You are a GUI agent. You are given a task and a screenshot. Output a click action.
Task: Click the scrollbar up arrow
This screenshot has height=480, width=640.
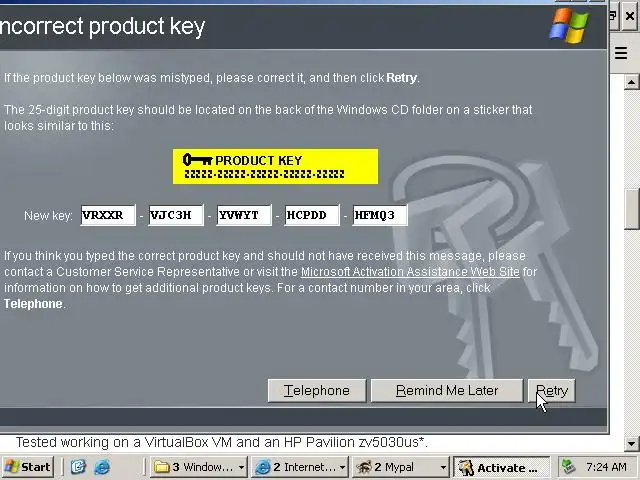tap(631, 82)
